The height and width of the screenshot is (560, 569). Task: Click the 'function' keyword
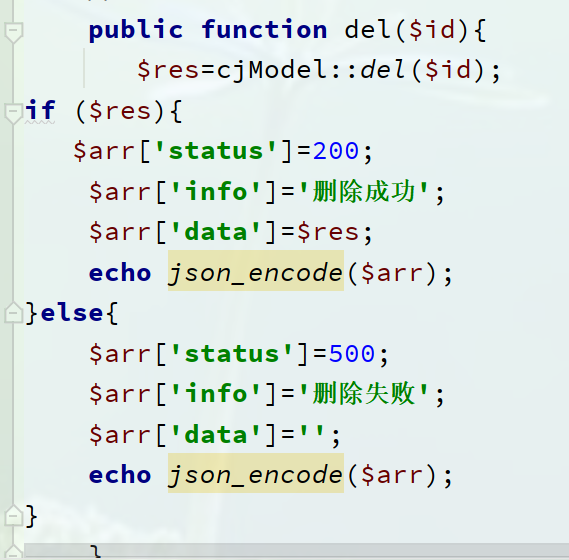(x=264, y=29)
